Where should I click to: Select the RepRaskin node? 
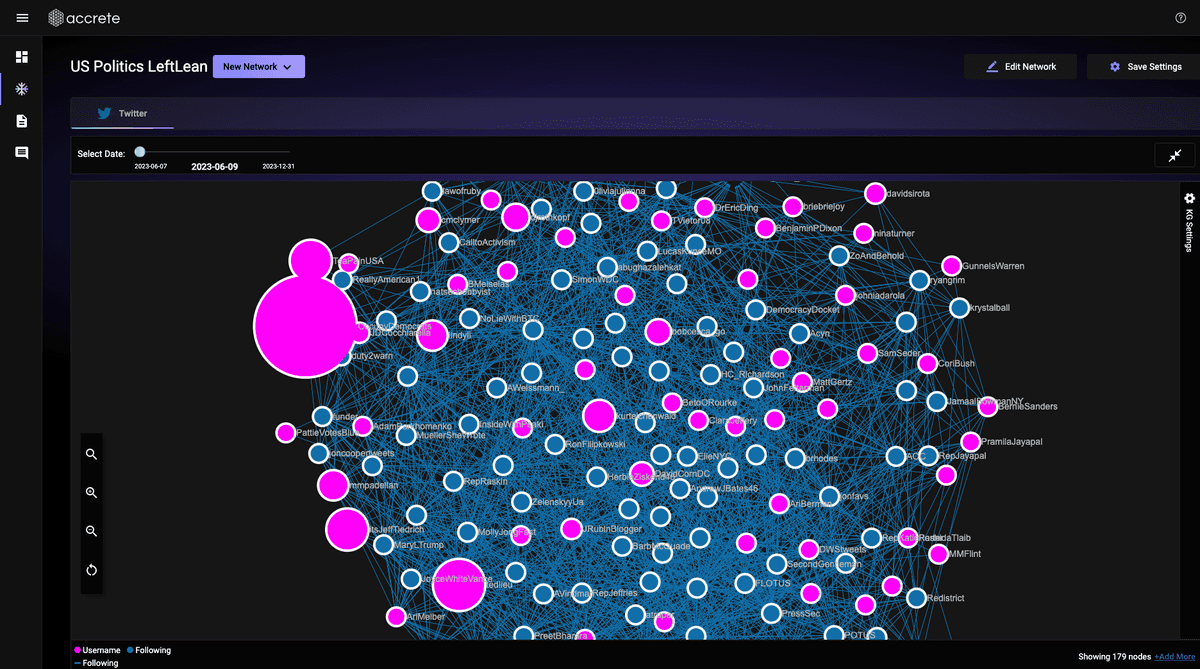452,481
